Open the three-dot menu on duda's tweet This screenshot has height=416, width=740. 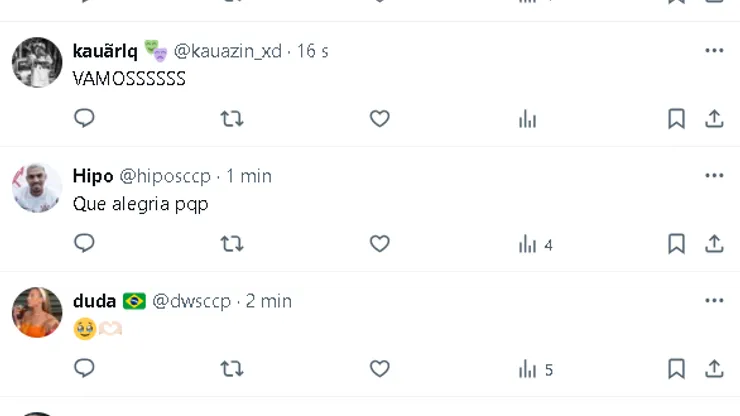[x=714, y=301]
